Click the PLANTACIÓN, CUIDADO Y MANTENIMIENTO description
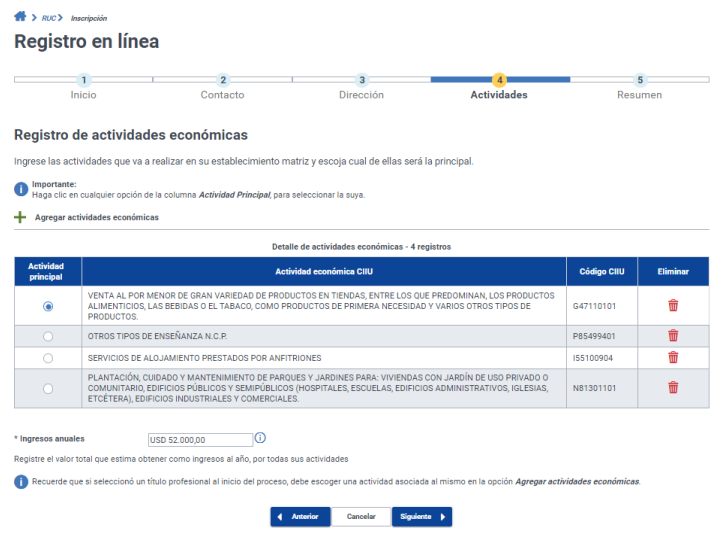 pos(318,388)
